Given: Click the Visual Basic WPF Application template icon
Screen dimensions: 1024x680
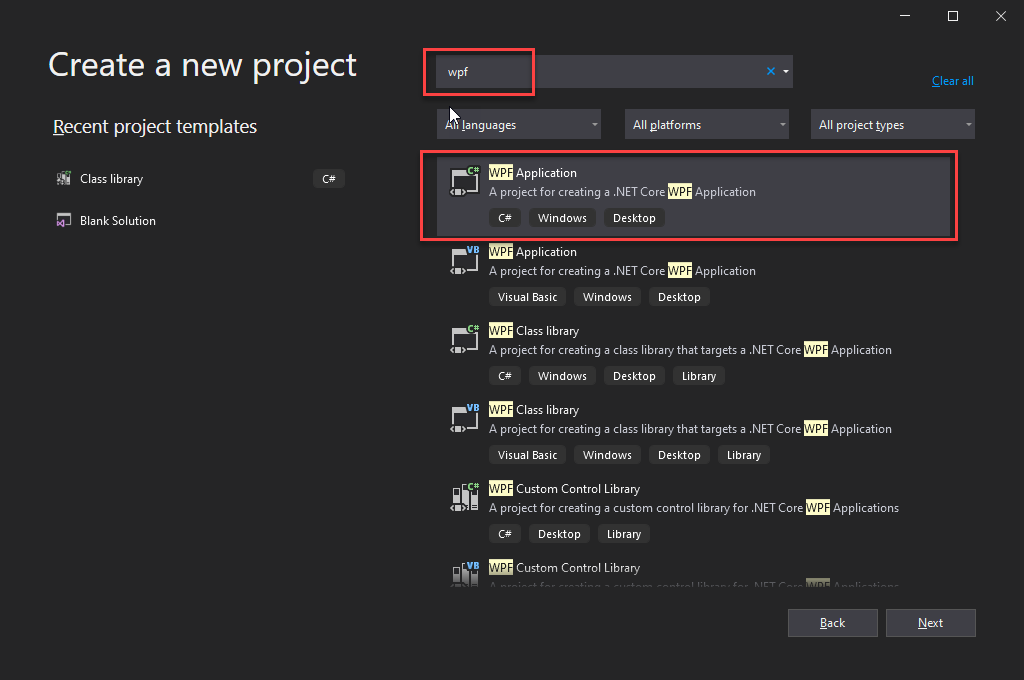Looking at the screenshot, I should [464, 260].
